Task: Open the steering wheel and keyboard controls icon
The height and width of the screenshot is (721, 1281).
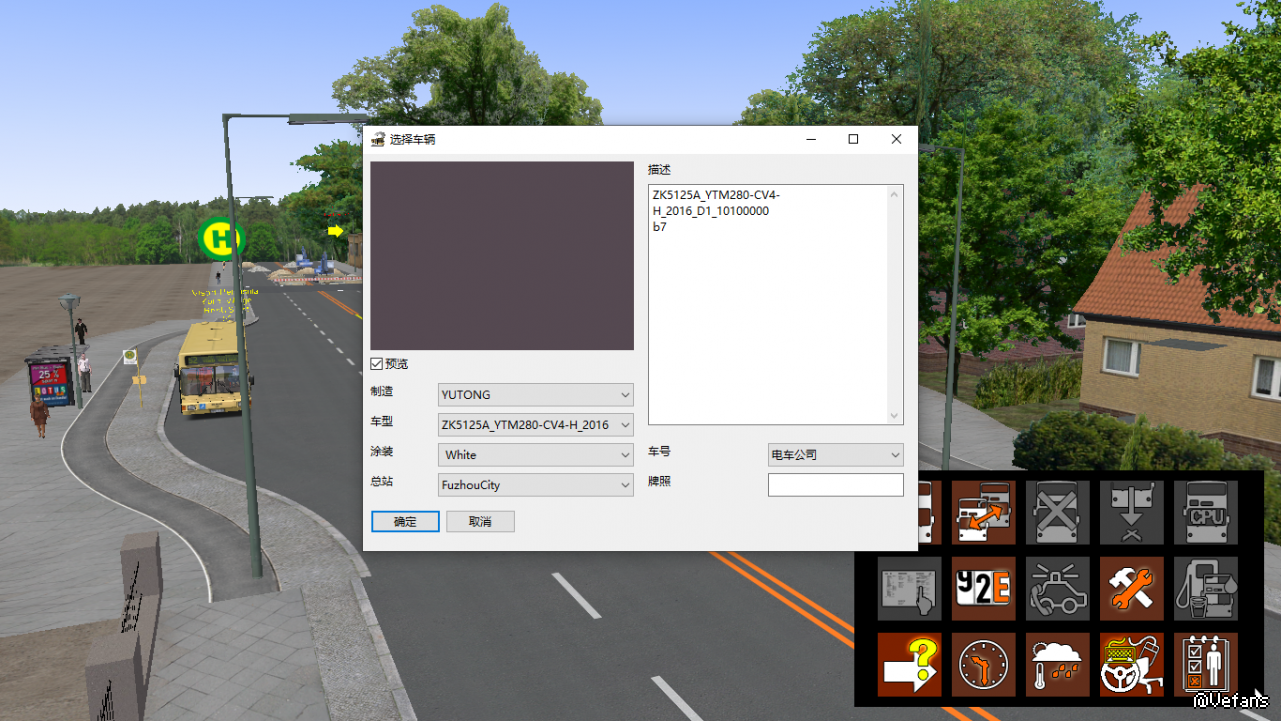Action: (x=1131, y=664)
